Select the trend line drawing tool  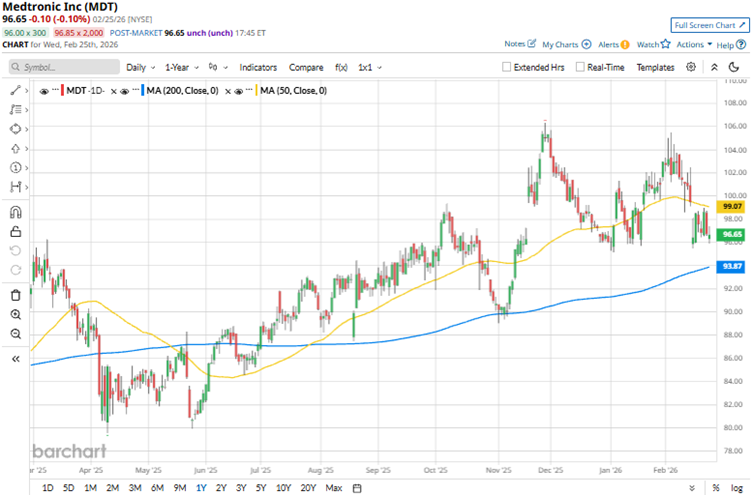tap(15, 90)
